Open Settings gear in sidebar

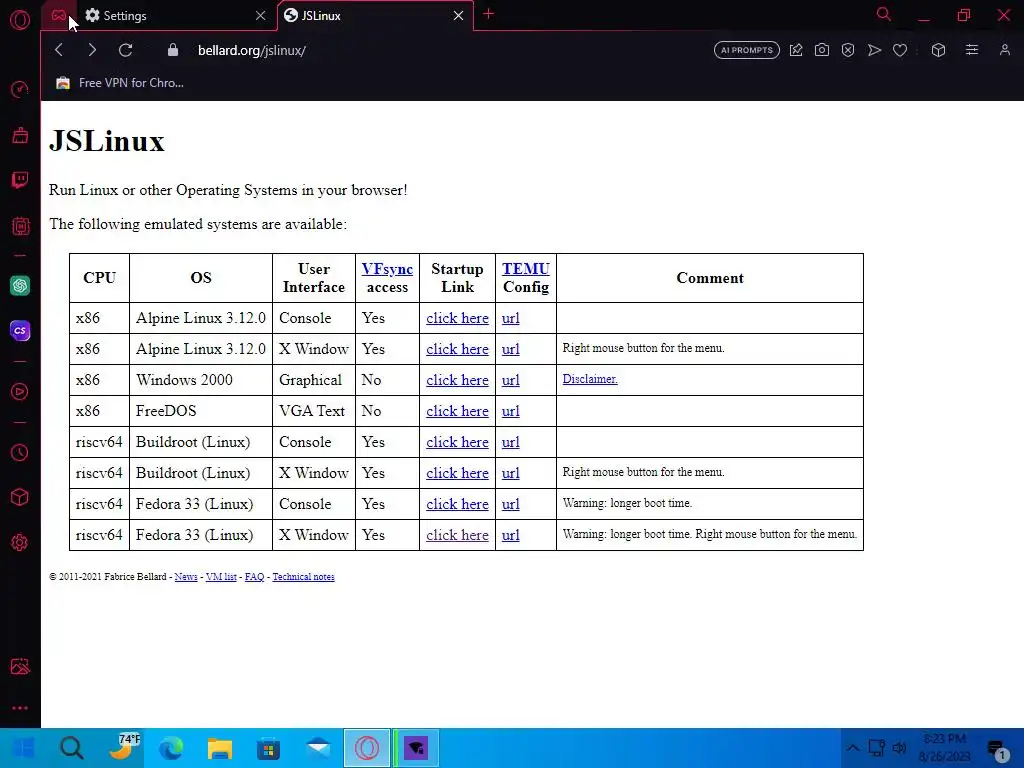pyautogui.click(x=20, y=542)
